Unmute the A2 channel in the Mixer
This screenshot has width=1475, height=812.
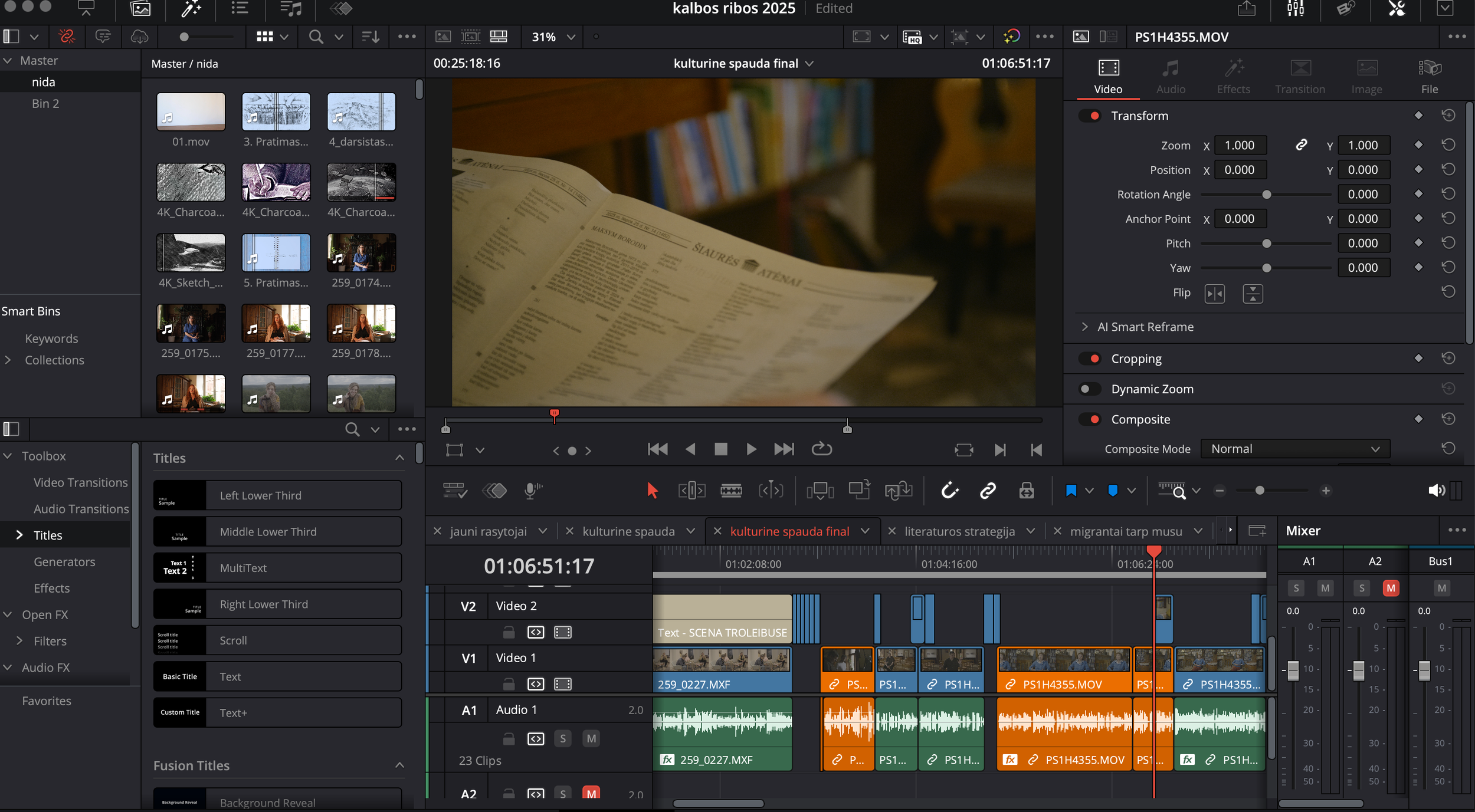click(x=1391, y=588)
